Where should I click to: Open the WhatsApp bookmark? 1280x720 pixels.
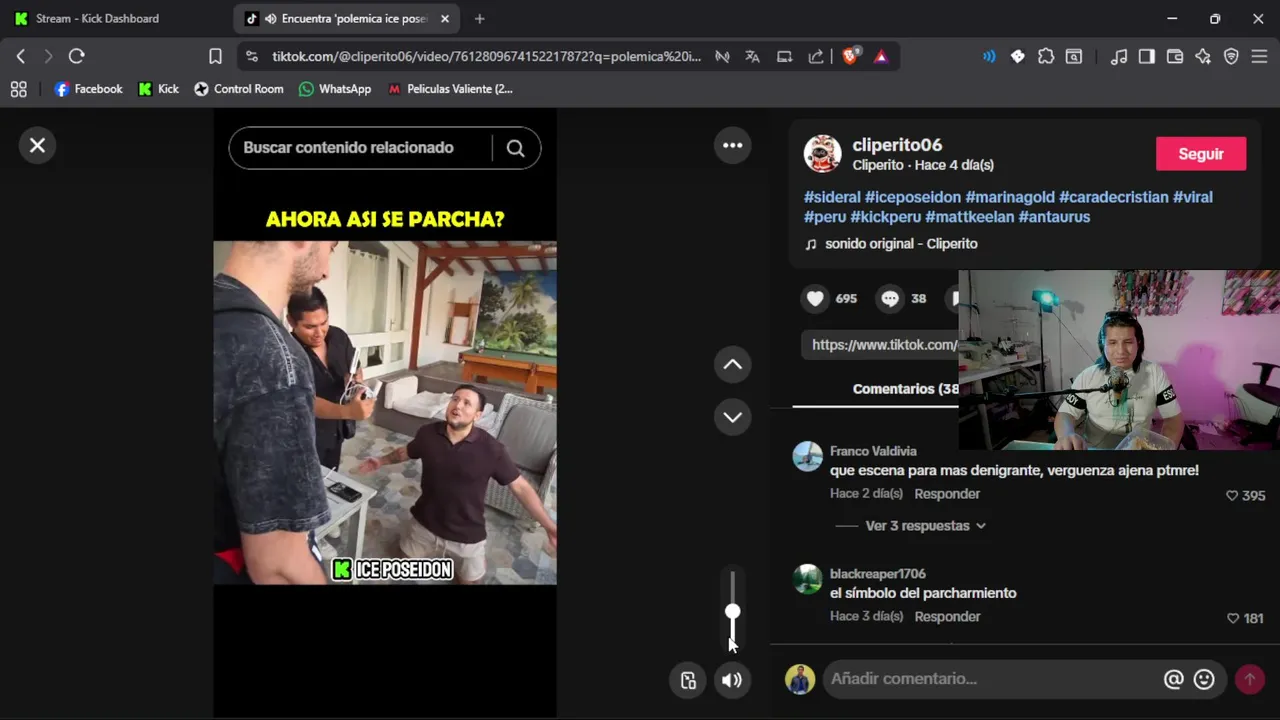coord(334,89)
